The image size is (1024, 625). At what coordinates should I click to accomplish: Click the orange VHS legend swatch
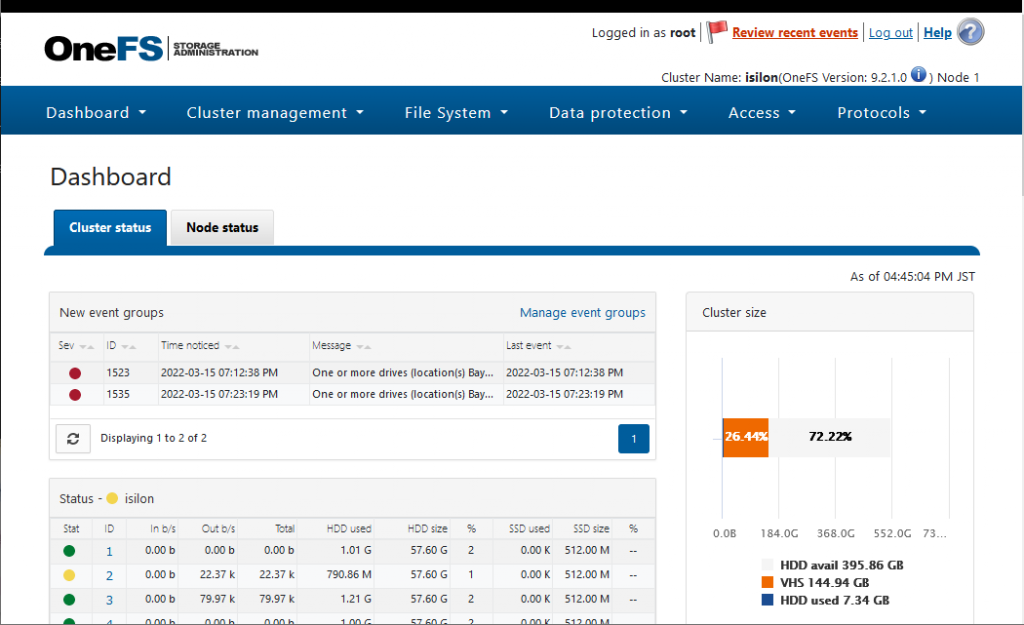tap(767, 582)
